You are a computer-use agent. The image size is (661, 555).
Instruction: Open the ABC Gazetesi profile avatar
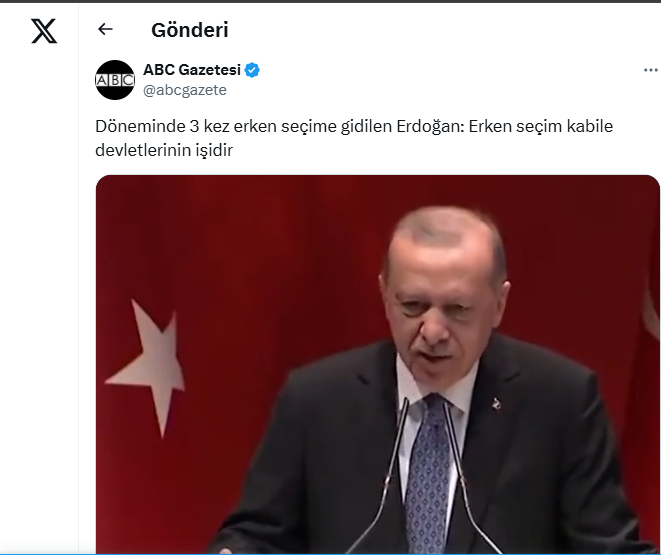[x=115, y=80]
